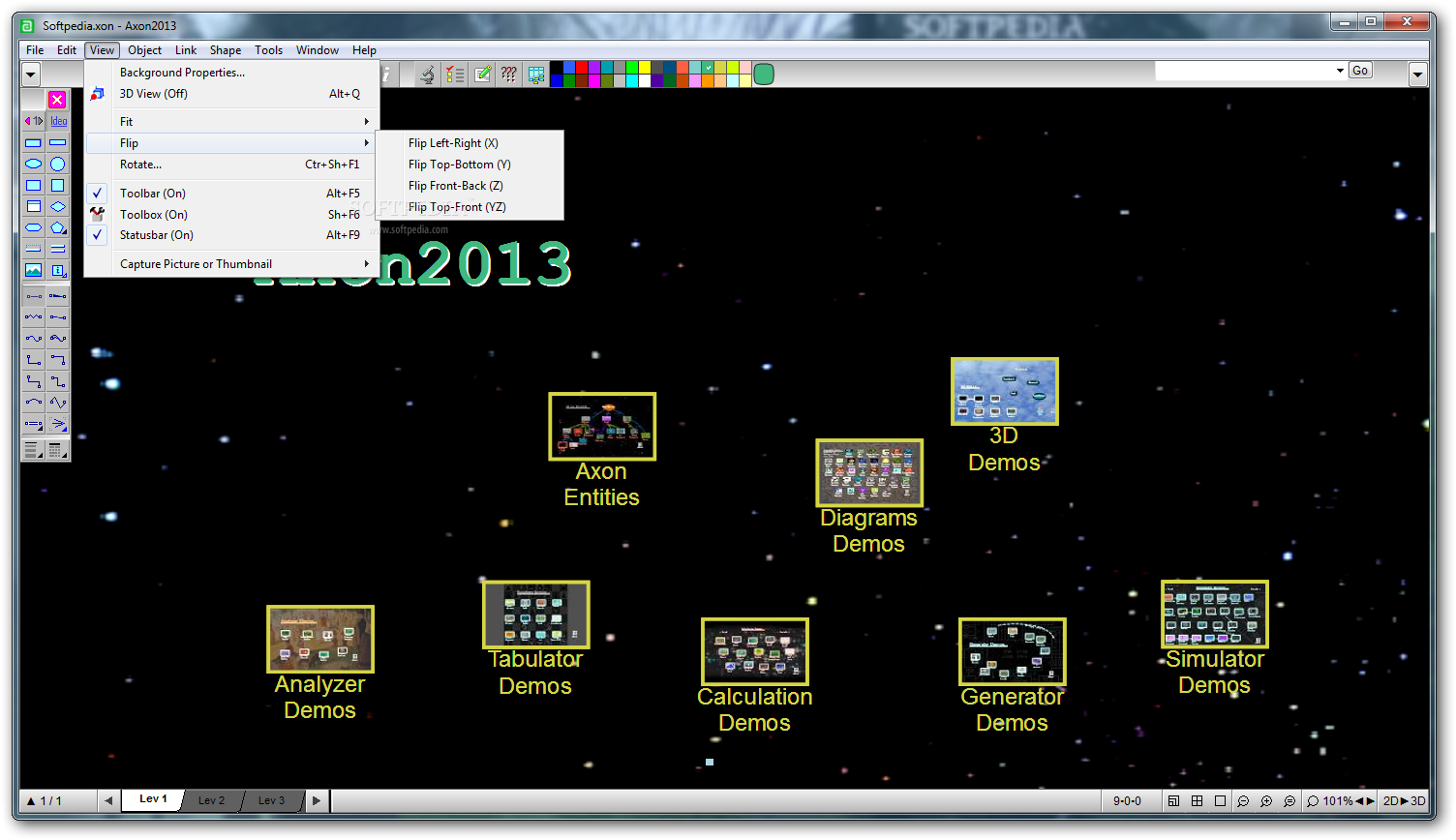Open the note editing pencil icon
The width and height of the screenshot is (1456, 840).
click(482, 75)
